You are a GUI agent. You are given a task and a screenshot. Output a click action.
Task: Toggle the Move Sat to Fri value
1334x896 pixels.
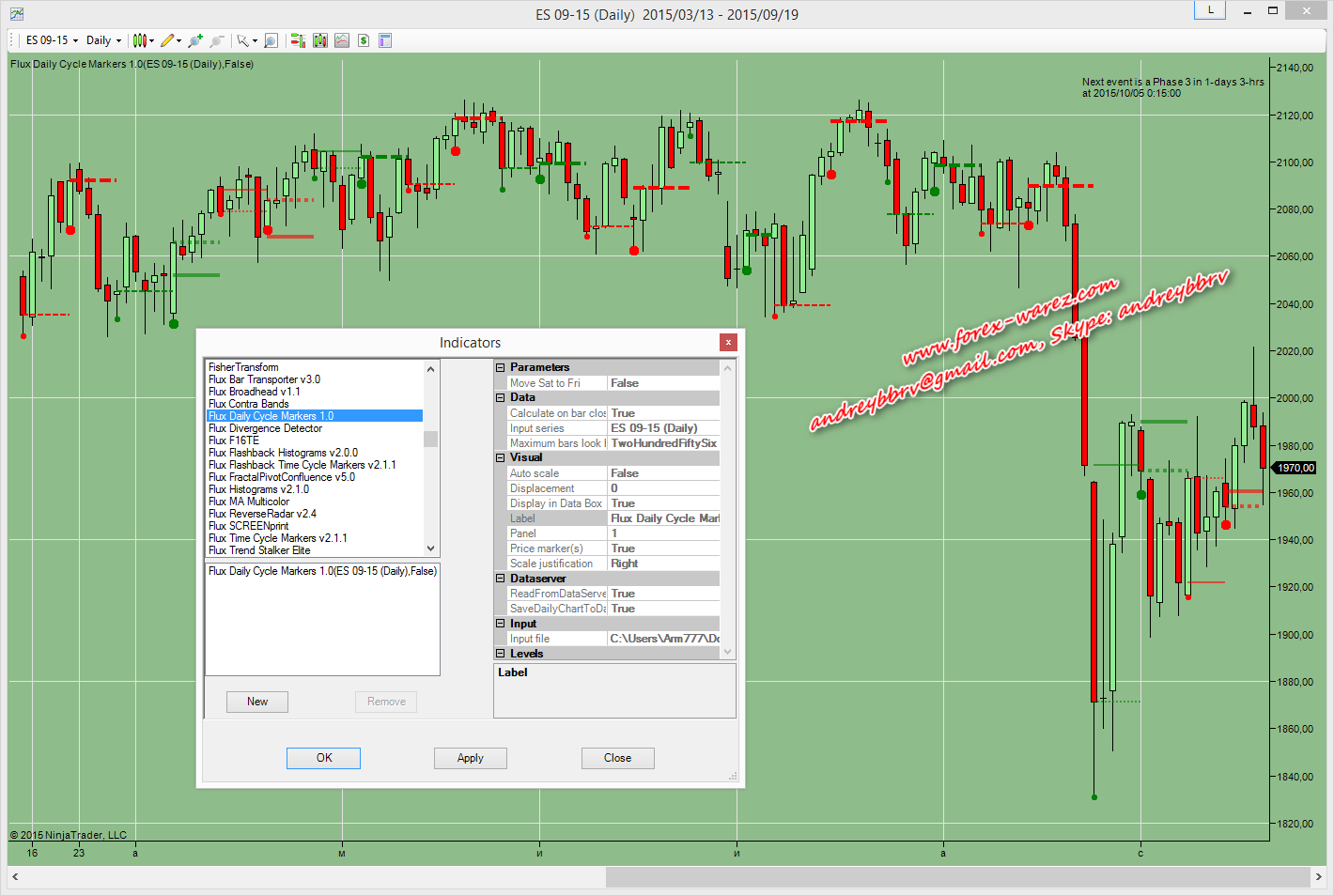point(663,383)
